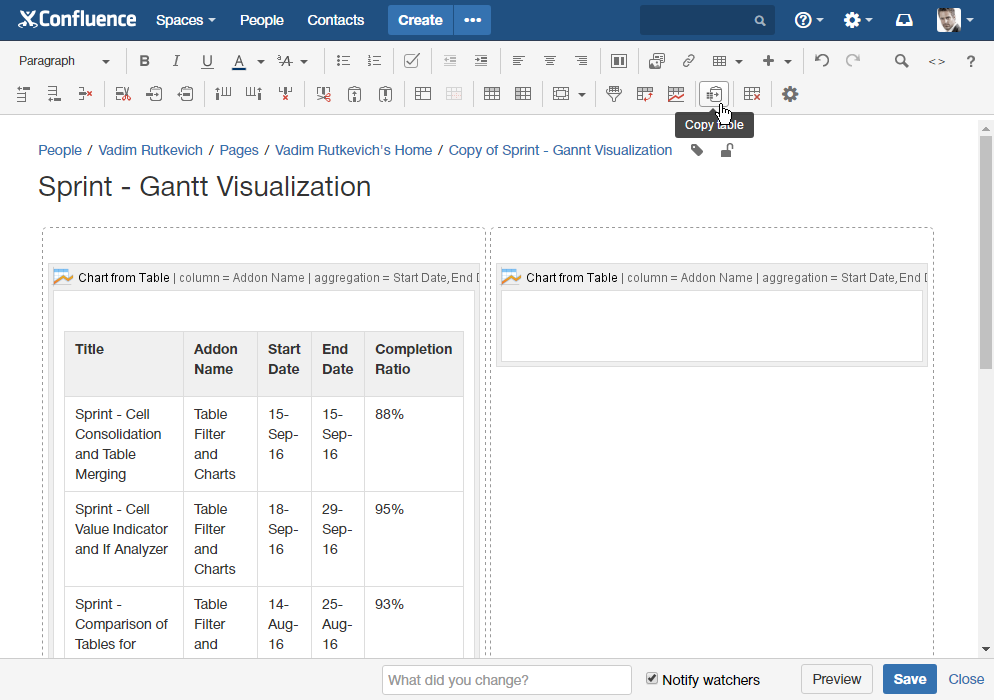
Task: Open the People menu item
Action: click(x=262, y=20)
